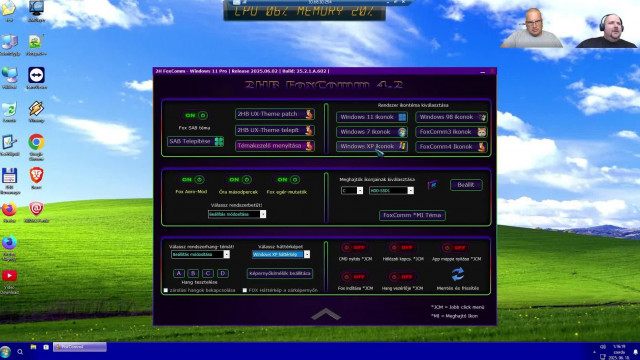Turn on Hálózati kapcs. switch

(x=402, y=247)
